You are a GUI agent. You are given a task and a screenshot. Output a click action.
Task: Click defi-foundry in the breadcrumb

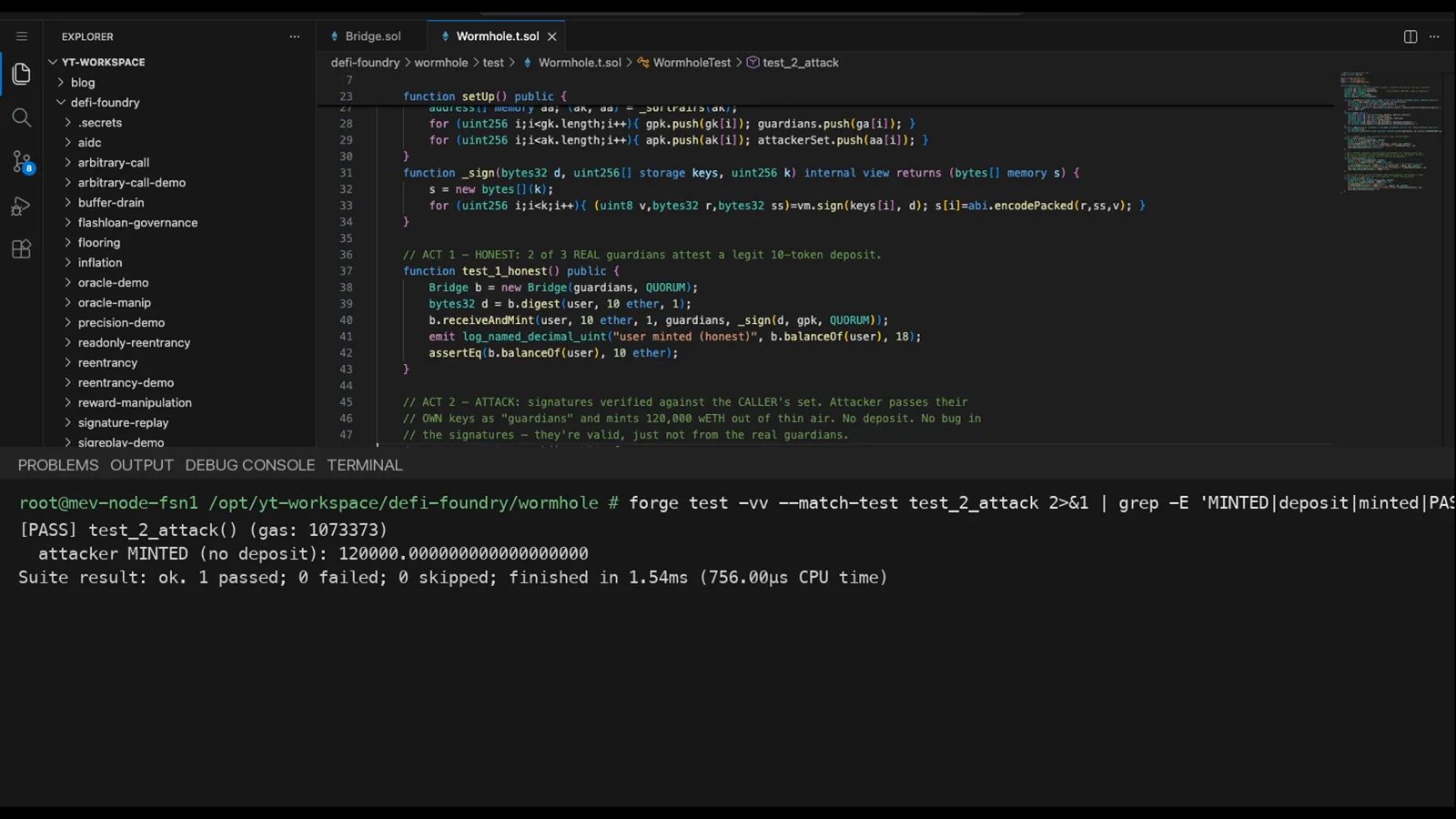tap(365, 63)
